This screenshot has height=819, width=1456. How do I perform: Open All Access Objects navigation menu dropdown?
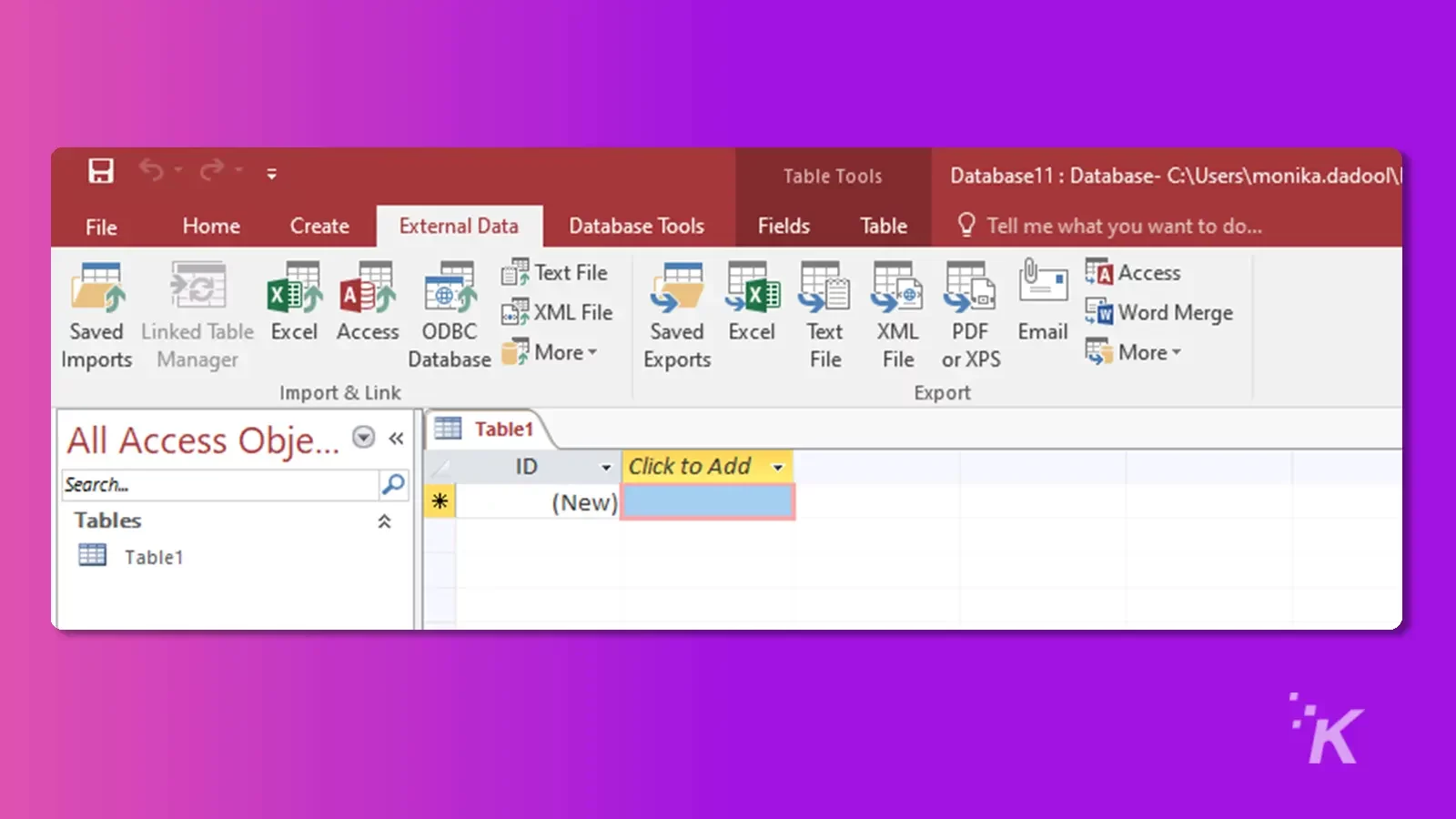tap(363, 438)
